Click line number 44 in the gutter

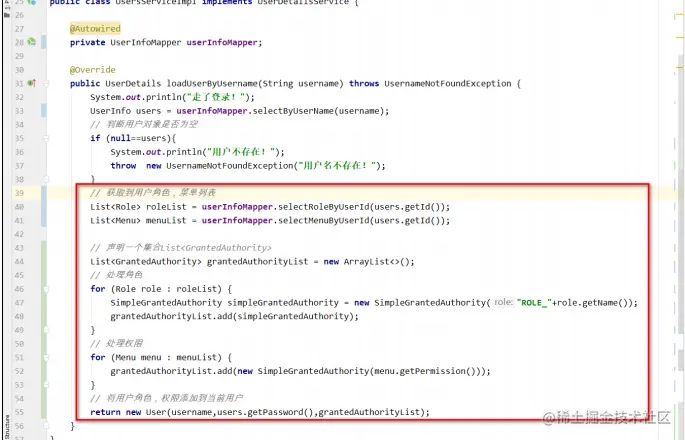[x=19, y=262]
